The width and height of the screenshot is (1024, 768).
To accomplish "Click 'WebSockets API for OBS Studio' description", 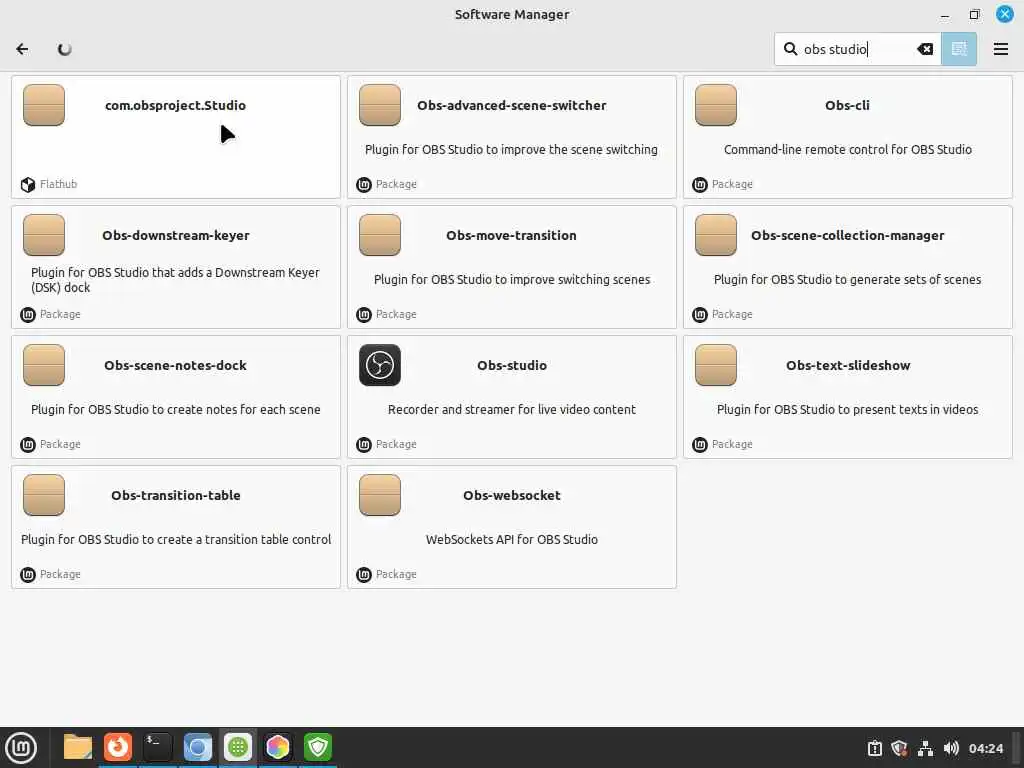I will point(511,539).
